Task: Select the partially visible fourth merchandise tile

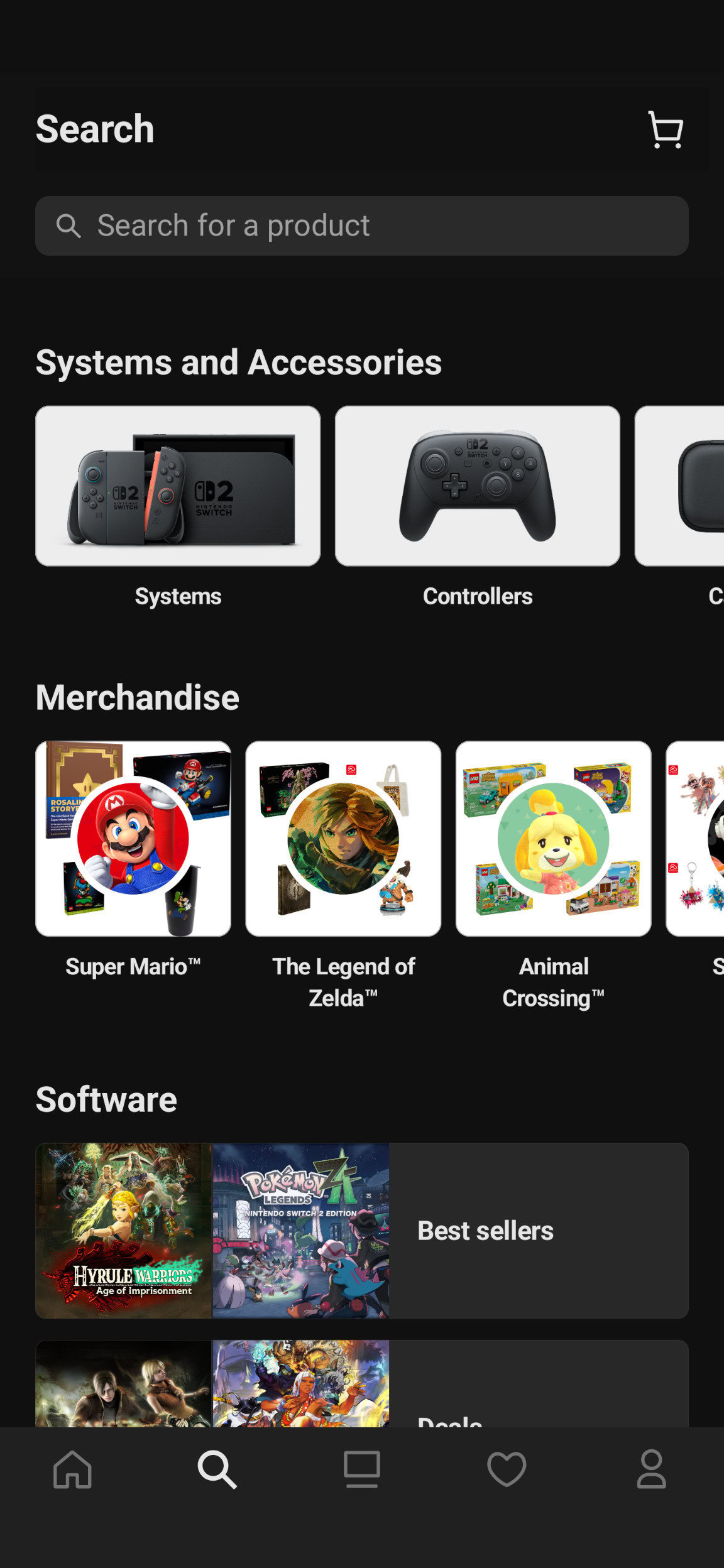Action: point(695,839)
